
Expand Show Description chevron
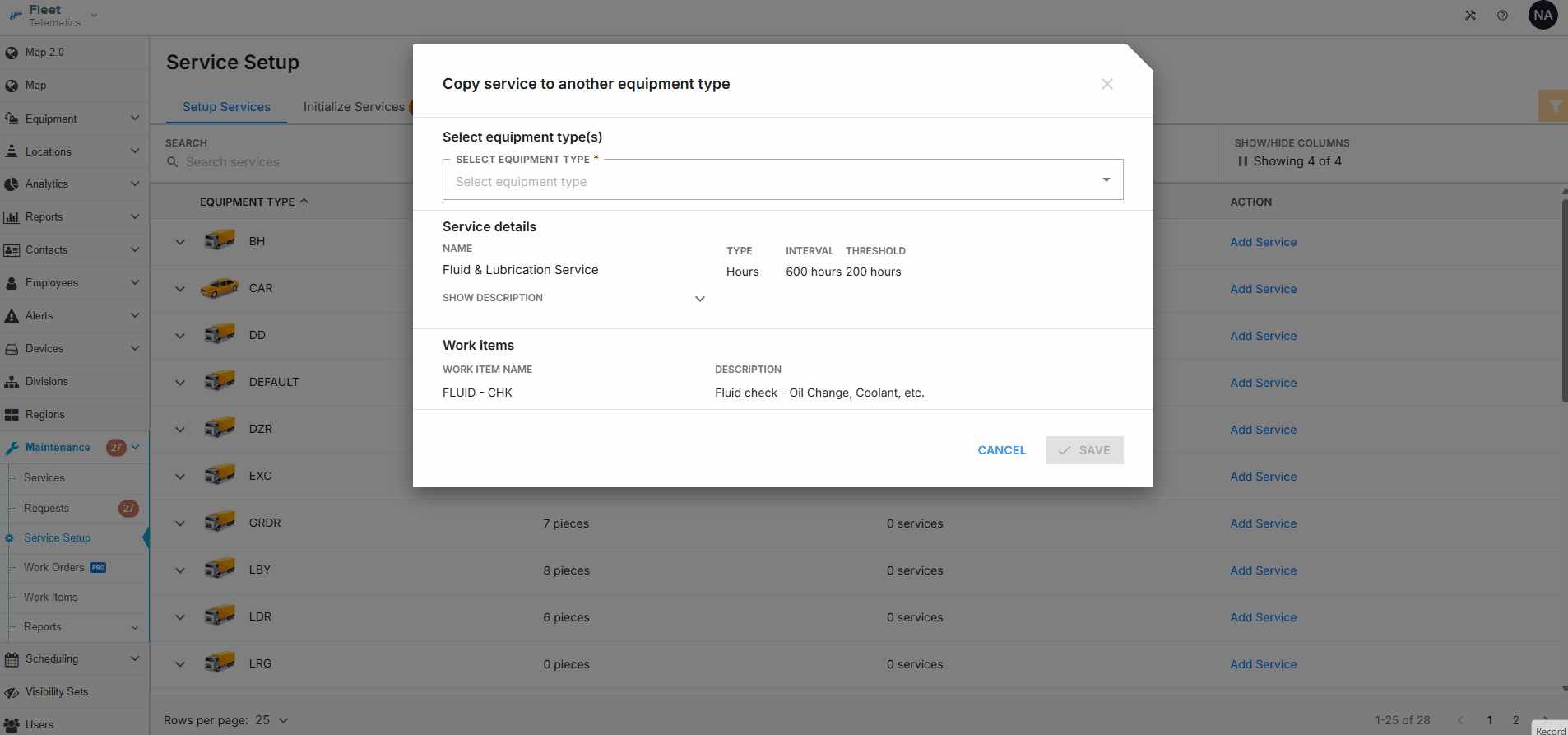(x=700, y=299)
